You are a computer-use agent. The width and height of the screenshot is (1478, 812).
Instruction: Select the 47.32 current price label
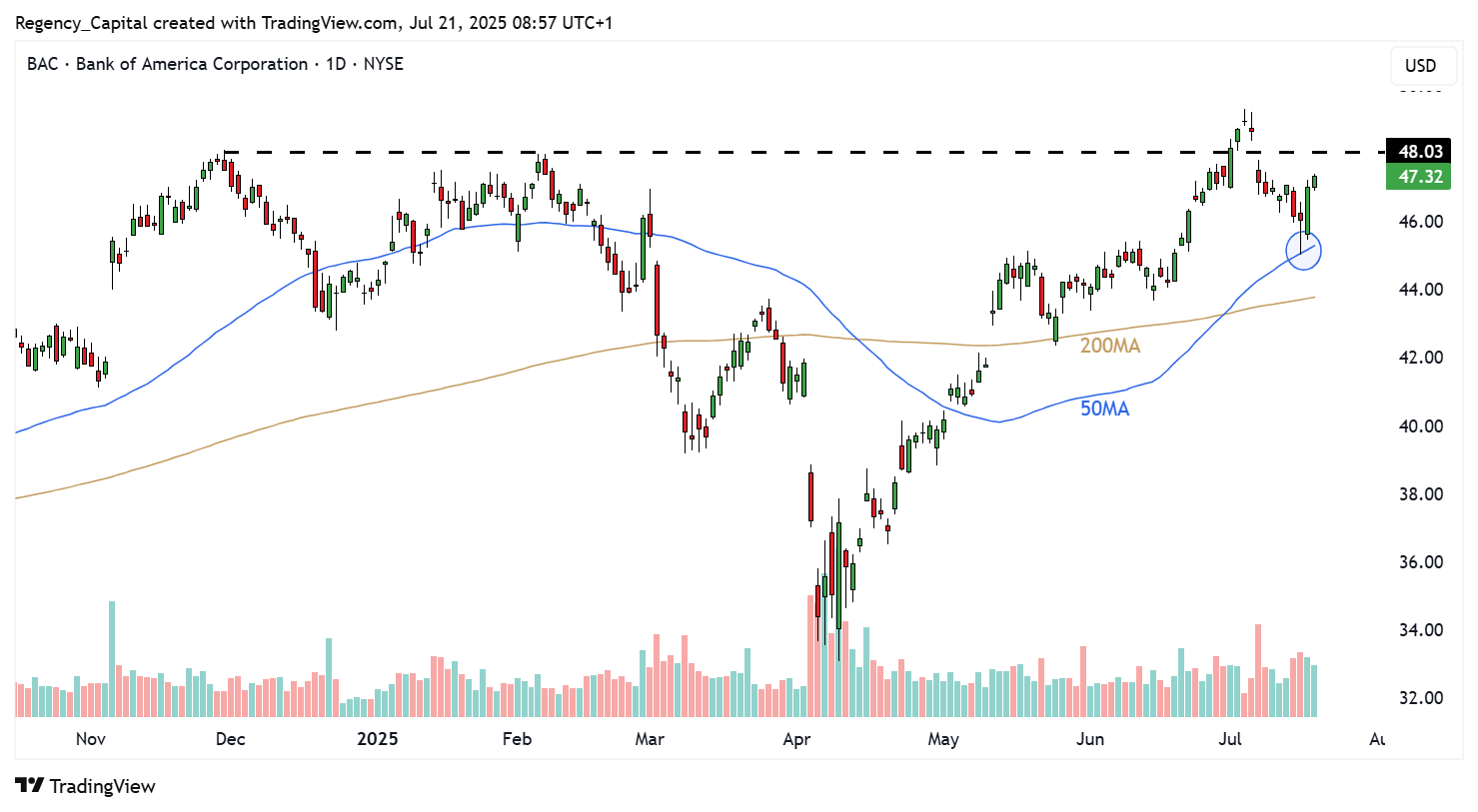tap(1419, 177)
